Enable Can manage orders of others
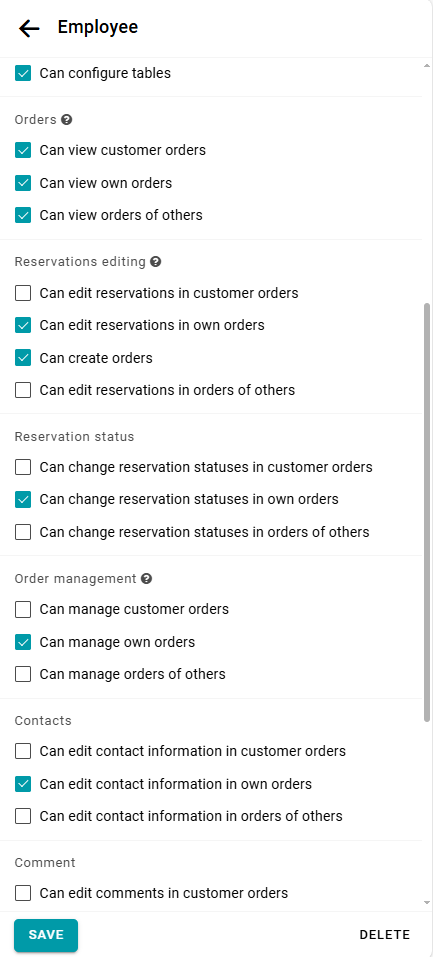The image size is (433, 957). [23, 674]
